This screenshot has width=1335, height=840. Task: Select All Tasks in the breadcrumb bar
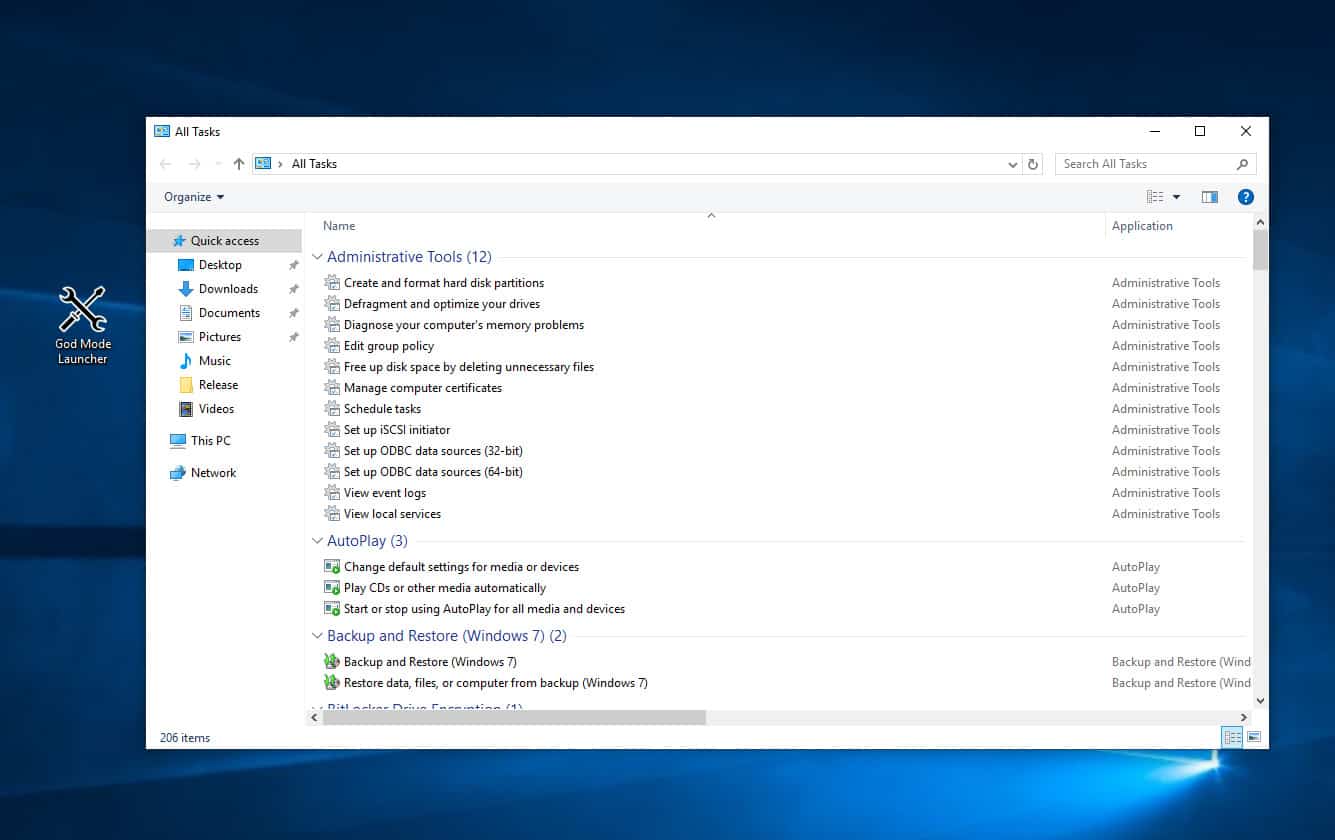[x=313, y=163]
